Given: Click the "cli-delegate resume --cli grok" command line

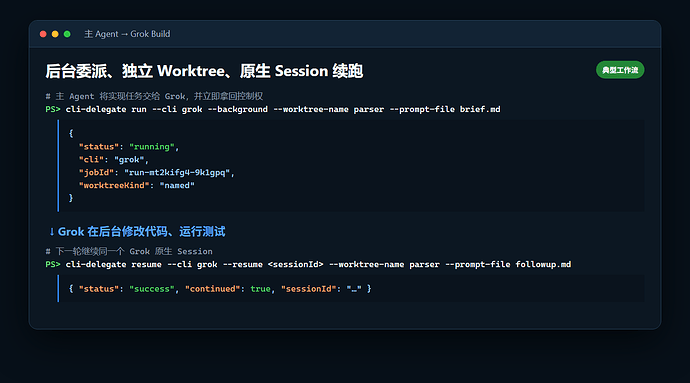Looking at the screenshot, I should pyautogui.click(x=318, y=264).
